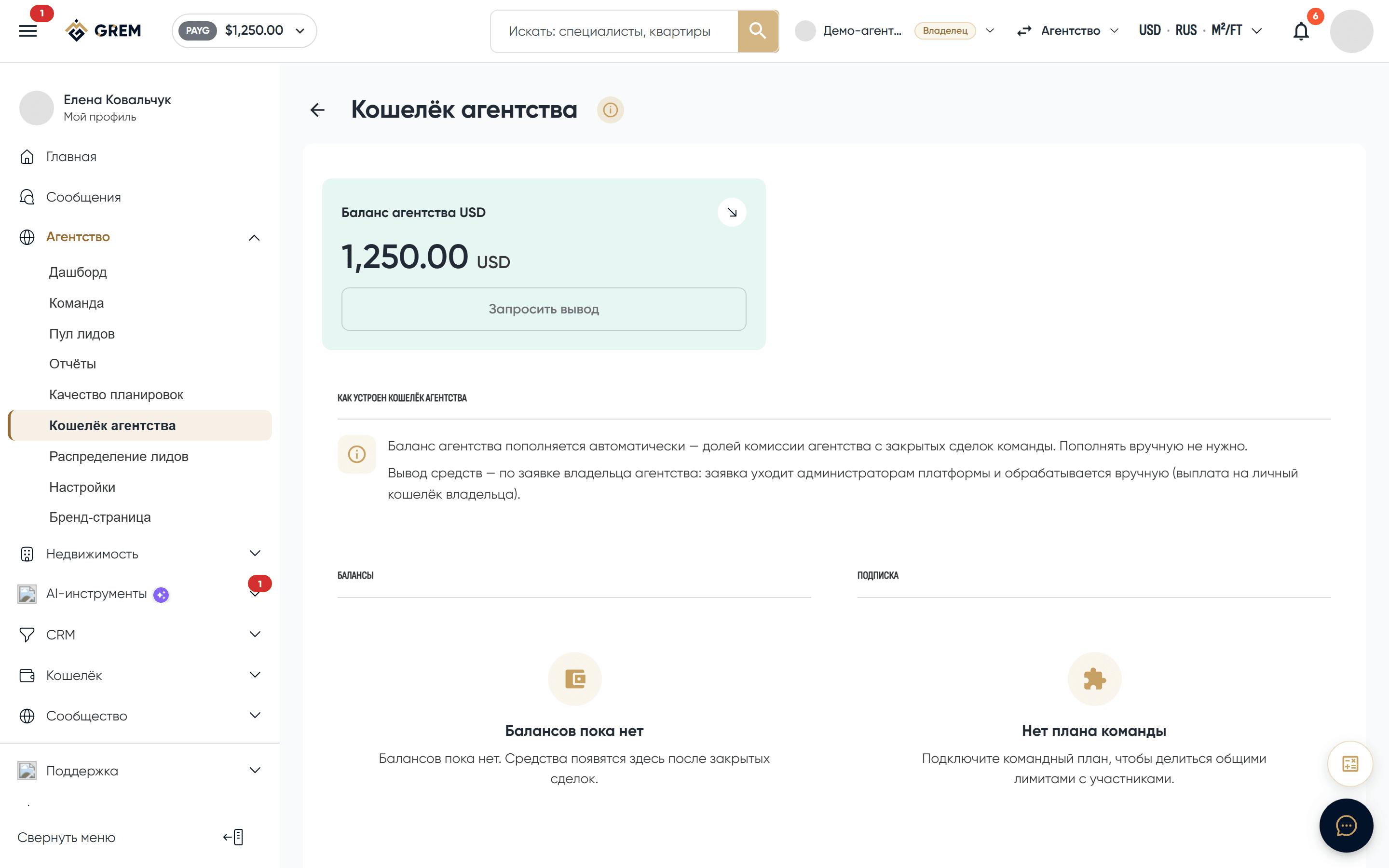The width and height of the screenshot is (1389, 868).
Task: Open Распределение лидов in the sidebar
Action: click(119, 456)
